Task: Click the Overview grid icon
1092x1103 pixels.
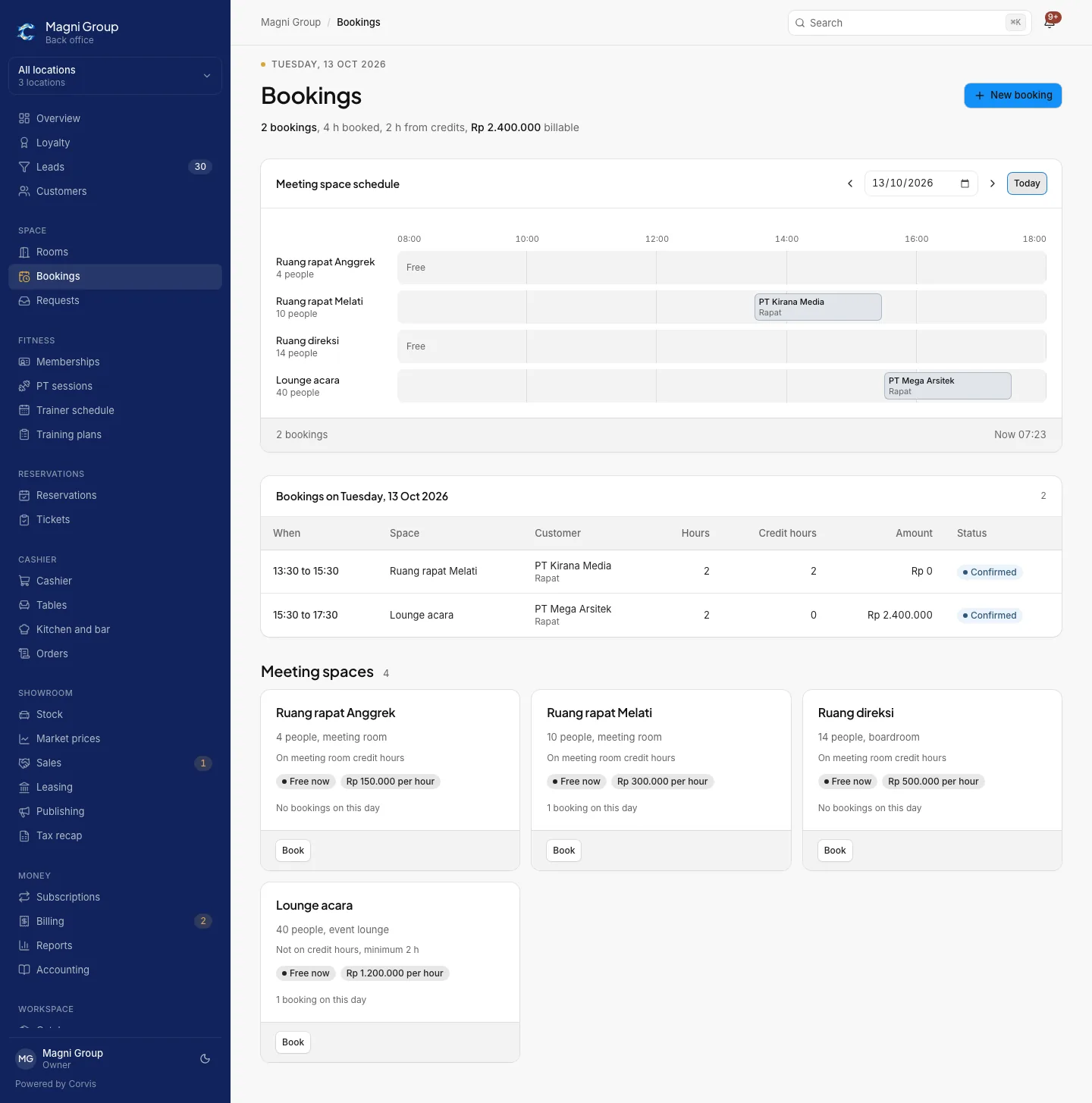Action: pos(24,118)
